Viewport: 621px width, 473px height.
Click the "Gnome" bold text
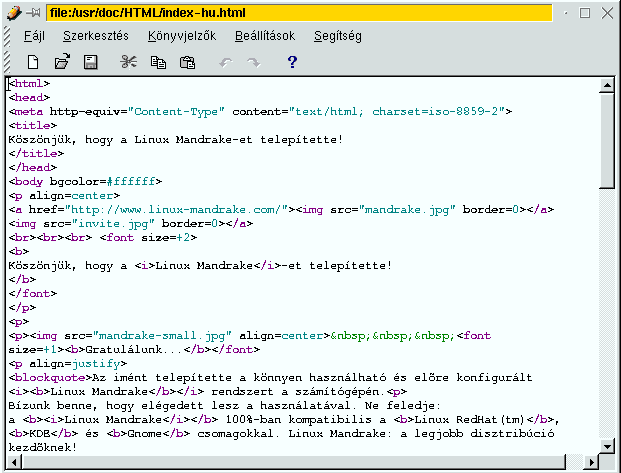point(145,434)
